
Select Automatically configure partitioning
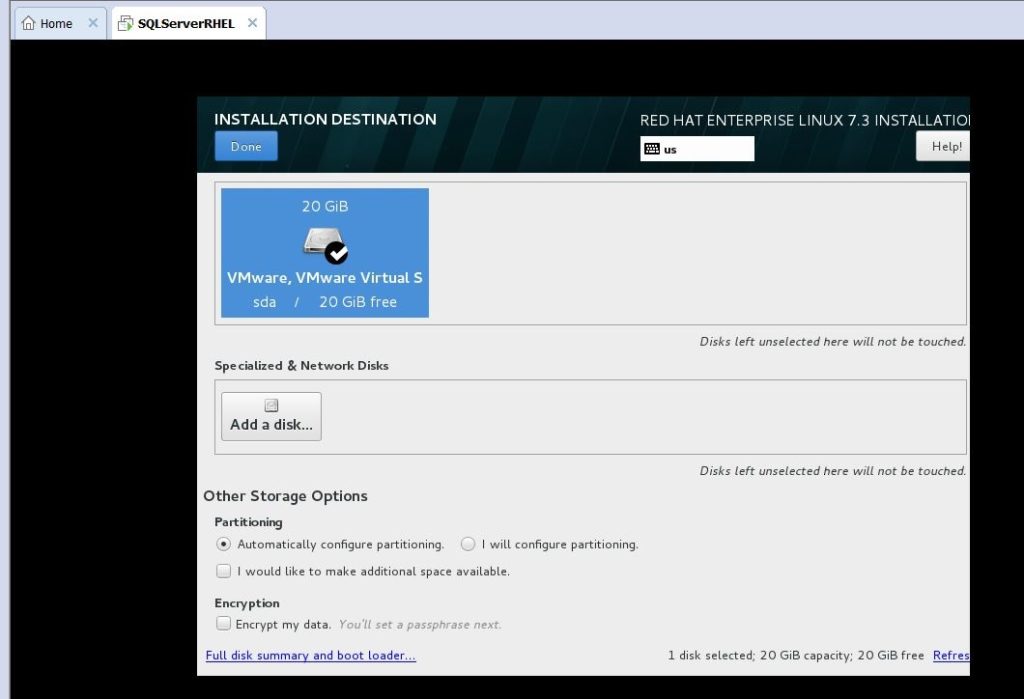pos(224,544)
